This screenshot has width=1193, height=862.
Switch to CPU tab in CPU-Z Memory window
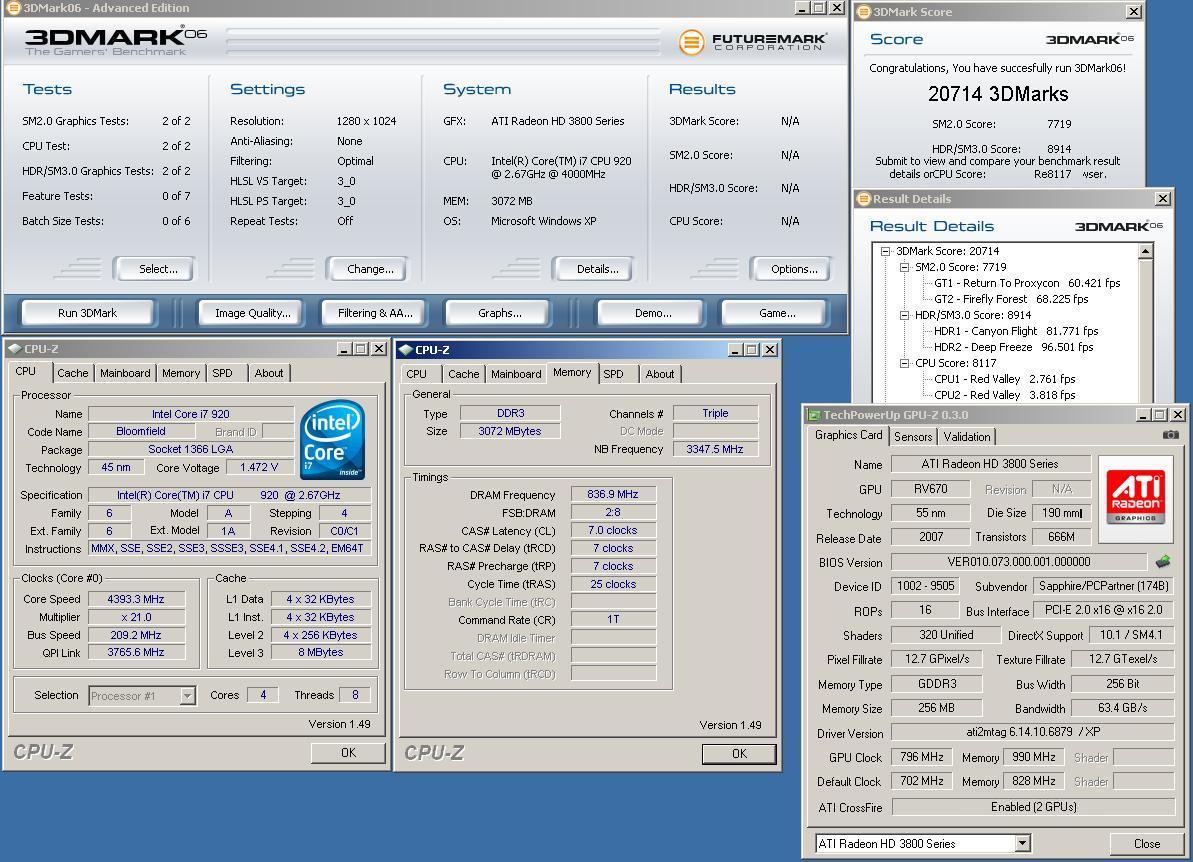pos(416,374)
